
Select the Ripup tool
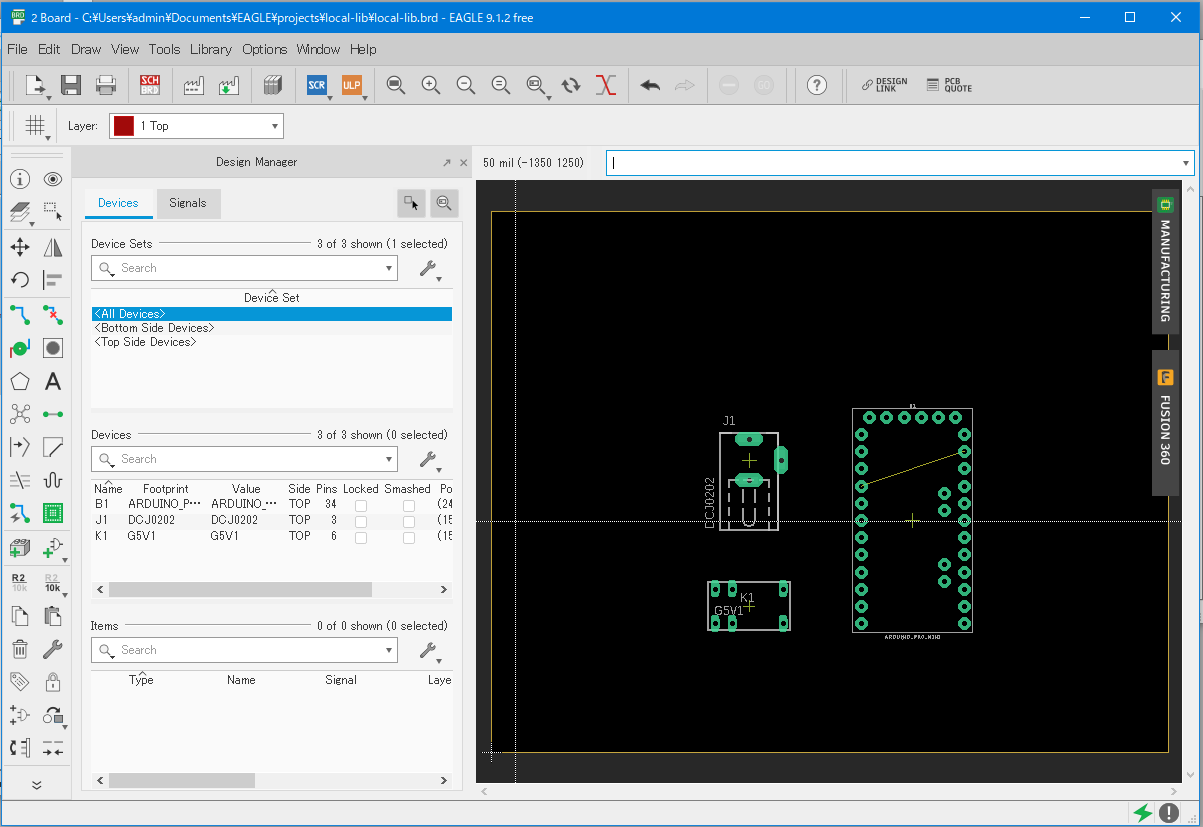pyautogui.click(x=53, y=314)
